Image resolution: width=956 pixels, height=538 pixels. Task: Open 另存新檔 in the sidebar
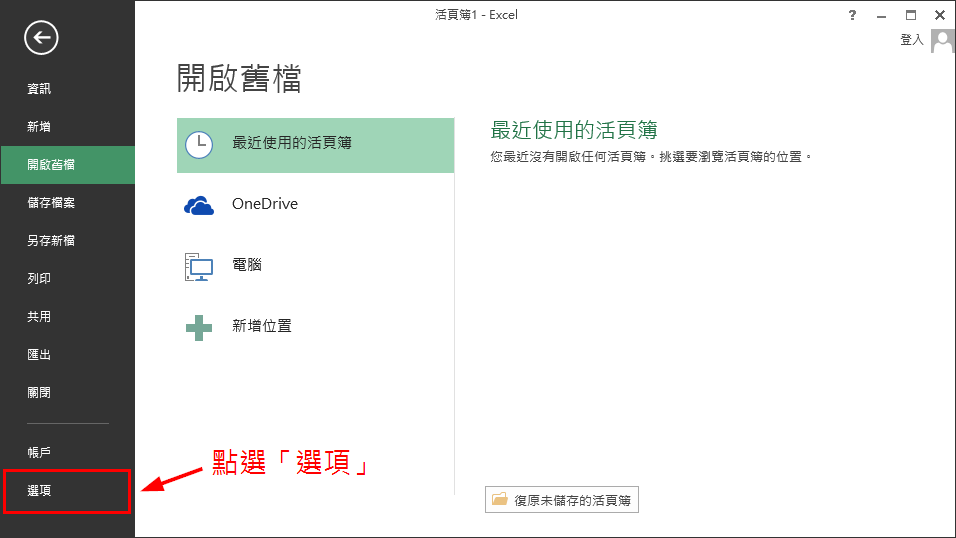click(51, 241)
